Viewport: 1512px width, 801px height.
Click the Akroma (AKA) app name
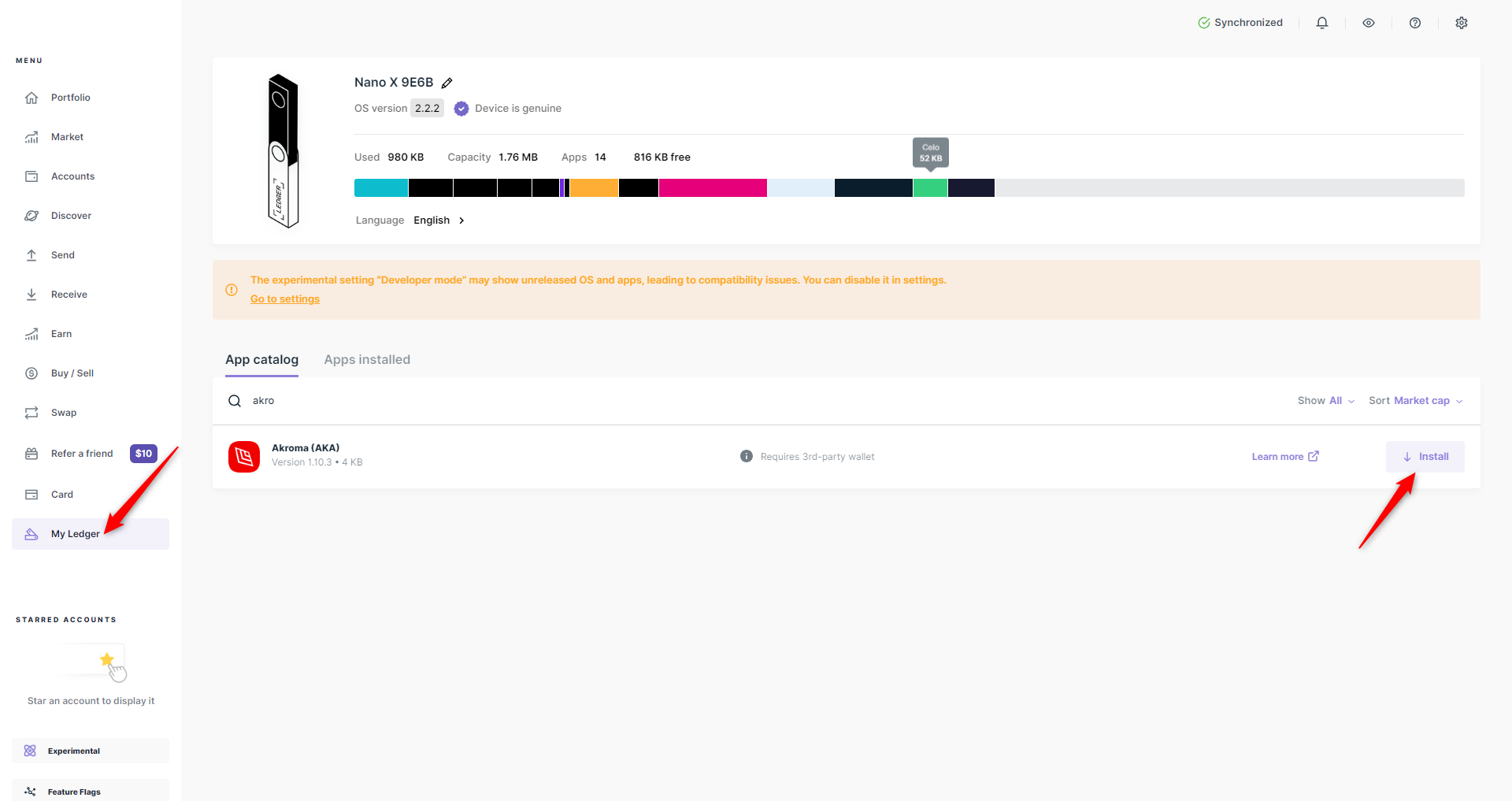[306, 448]
